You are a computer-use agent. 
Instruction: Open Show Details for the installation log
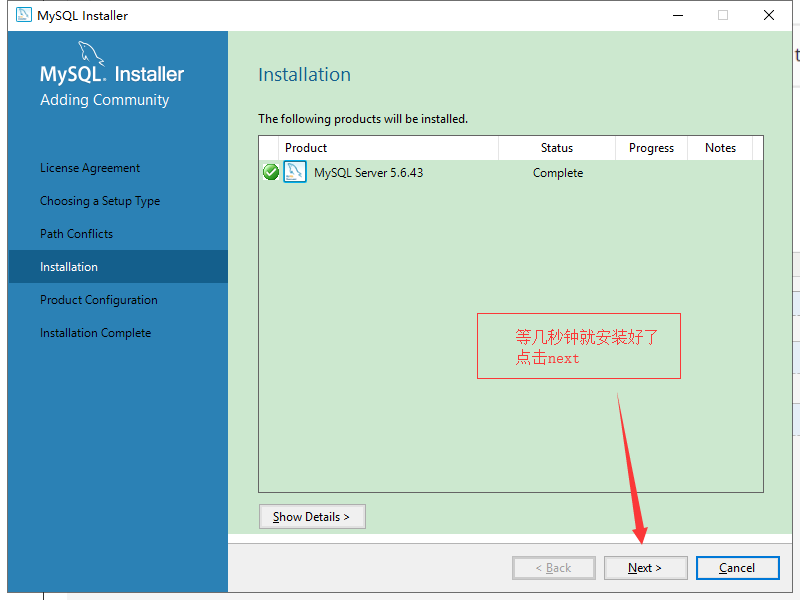312,516
